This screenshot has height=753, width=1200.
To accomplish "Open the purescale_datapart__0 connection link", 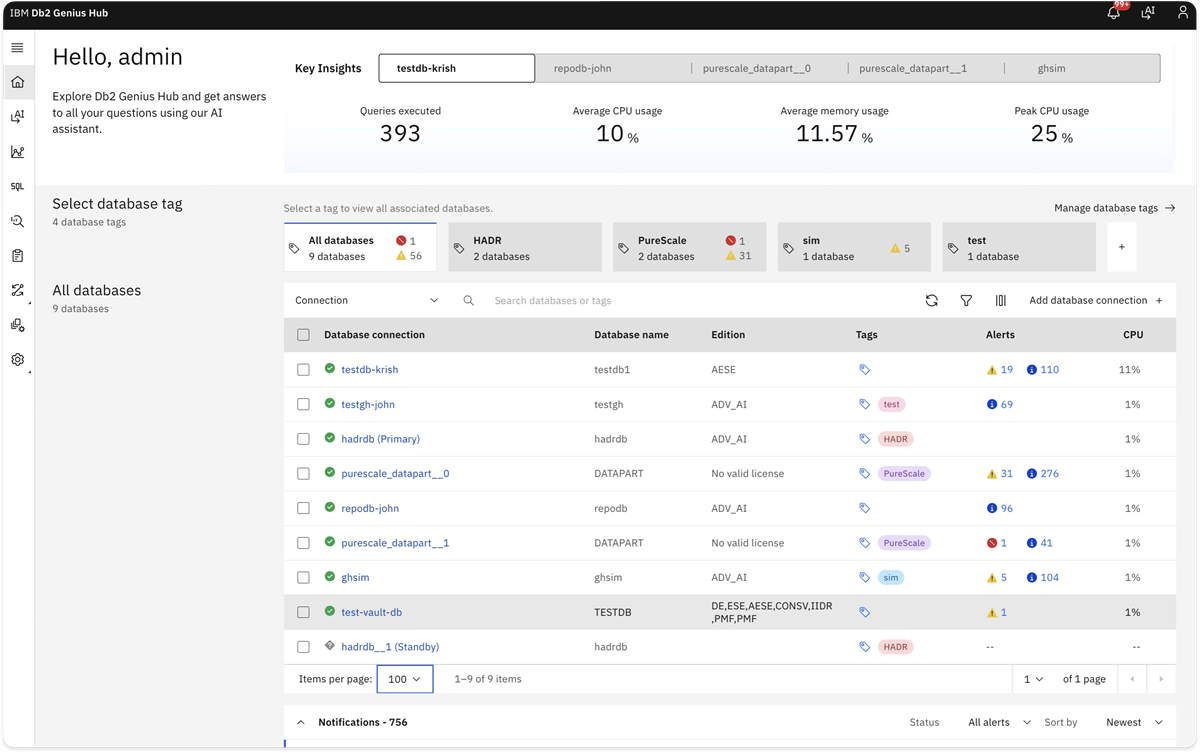I will (395, 474).
